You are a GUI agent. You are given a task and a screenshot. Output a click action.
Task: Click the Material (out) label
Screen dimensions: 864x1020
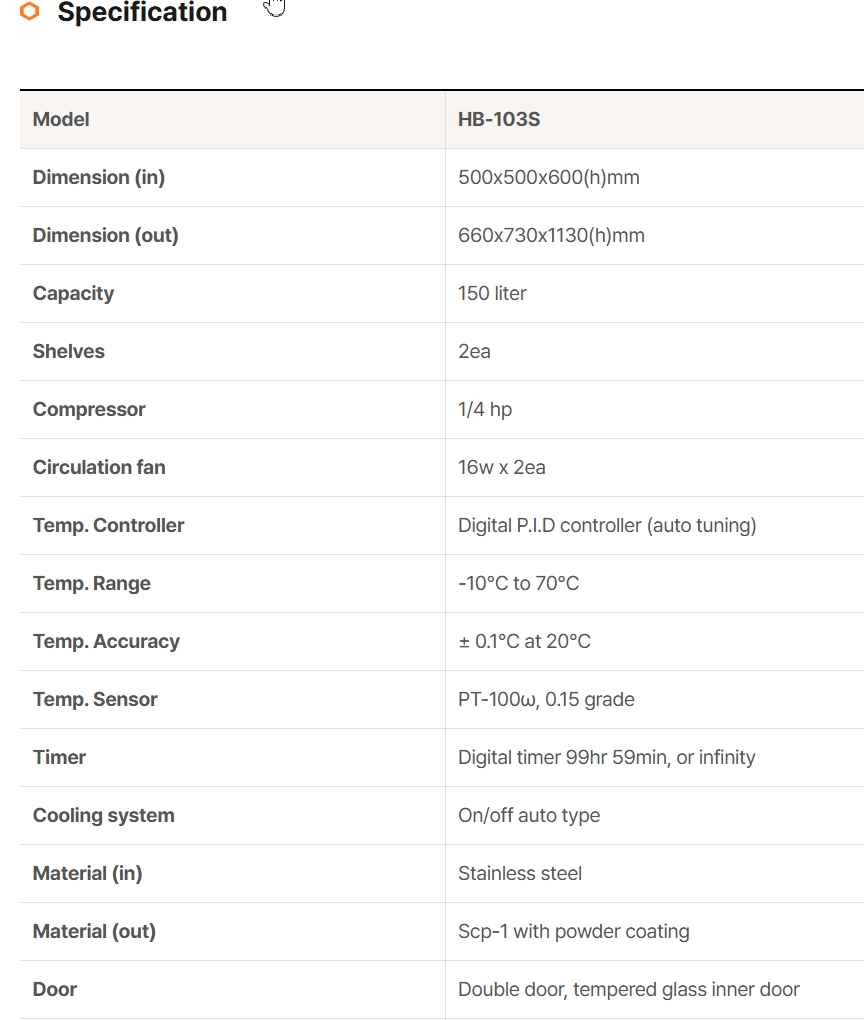tap(94, 931)
